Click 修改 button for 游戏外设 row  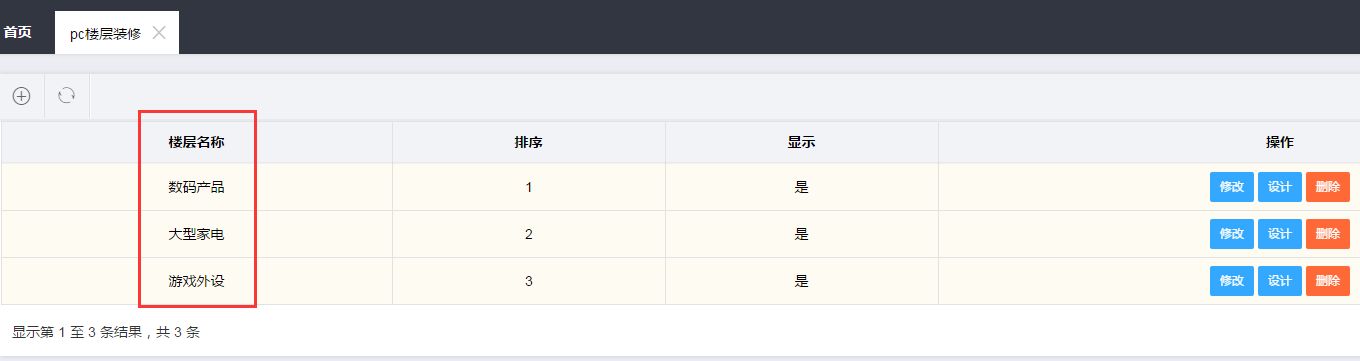coord(1232,281)
